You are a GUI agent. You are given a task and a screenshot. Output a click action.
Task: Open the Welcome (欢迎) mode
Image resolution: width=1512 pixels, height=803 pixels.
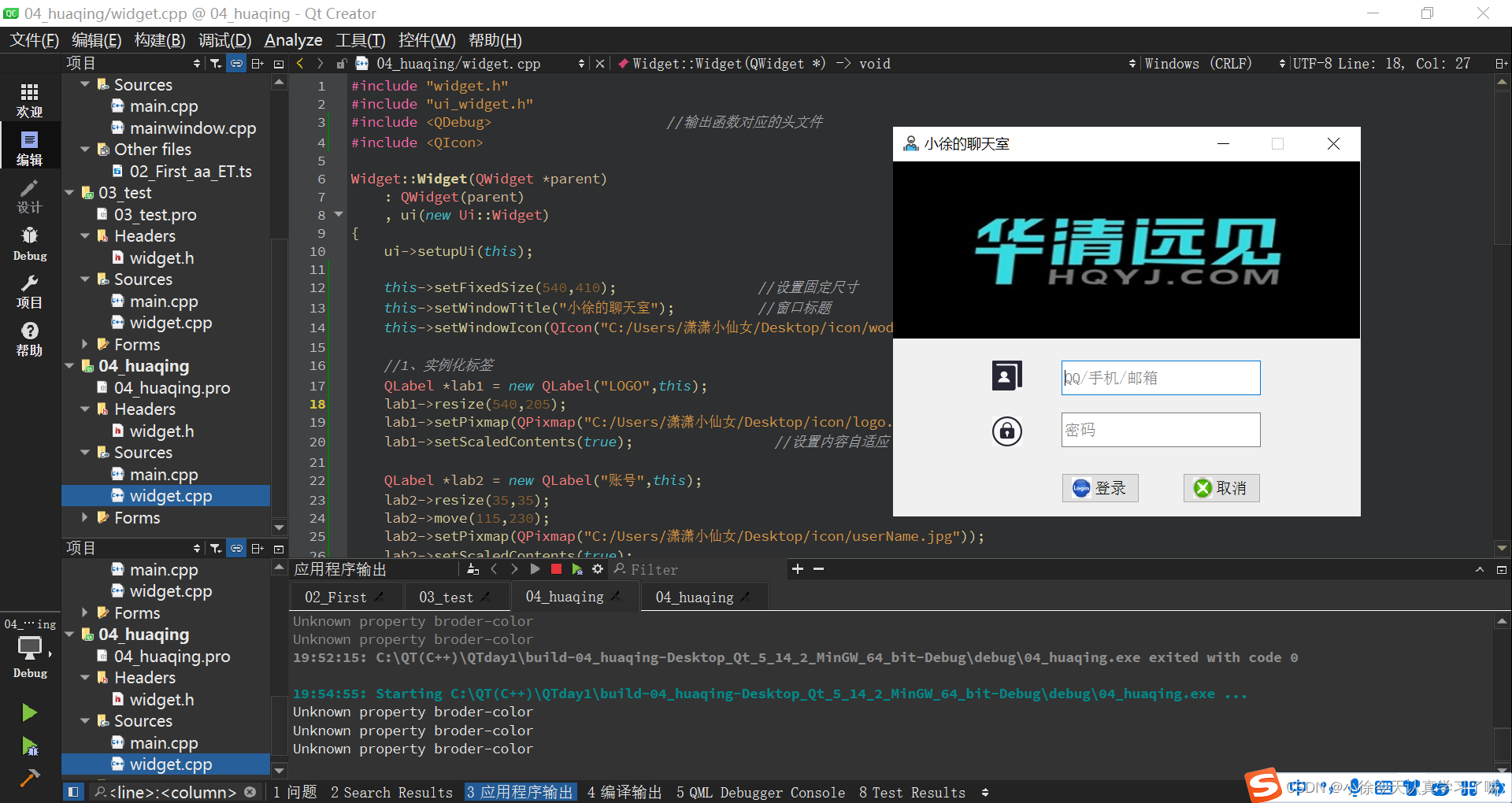pyautogui.click(x=29, y=101)
